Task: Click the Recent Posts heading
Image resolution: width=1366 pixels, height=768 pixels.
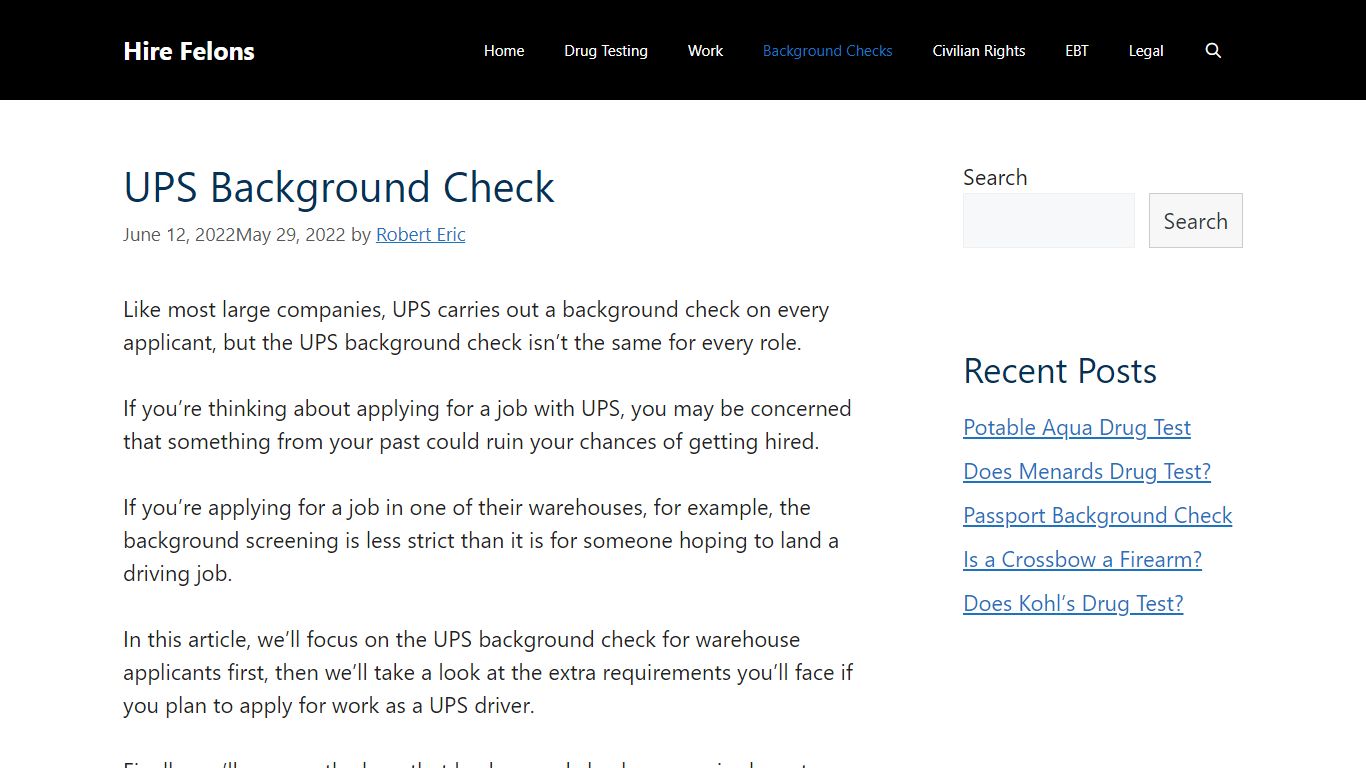Action: pyautogui.click(x=1060, y=371)
